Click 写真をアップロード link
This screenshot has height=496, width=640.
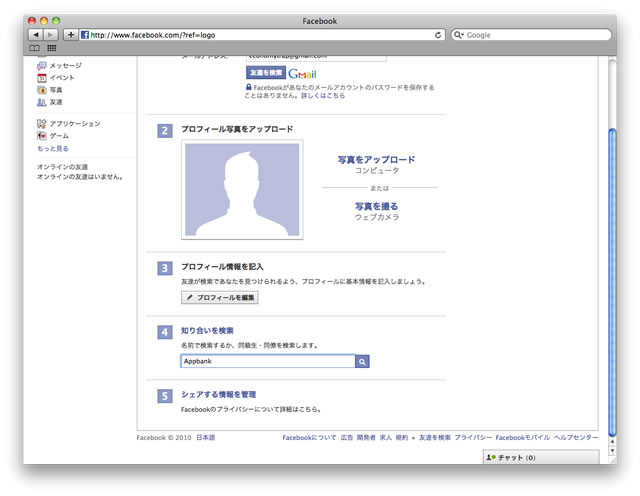click(376, 160)
